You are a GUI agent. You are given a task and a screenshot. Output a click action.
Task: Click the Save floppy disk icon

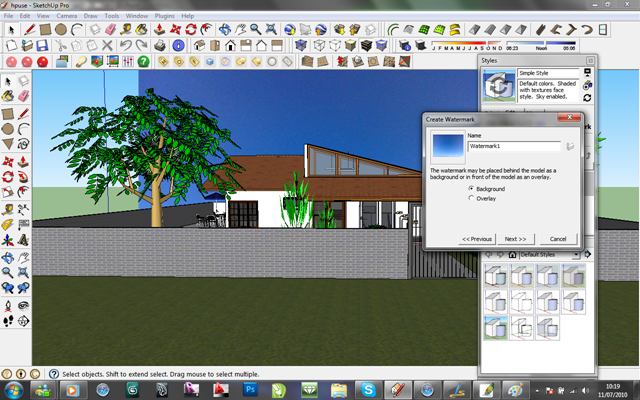point(42,45)
